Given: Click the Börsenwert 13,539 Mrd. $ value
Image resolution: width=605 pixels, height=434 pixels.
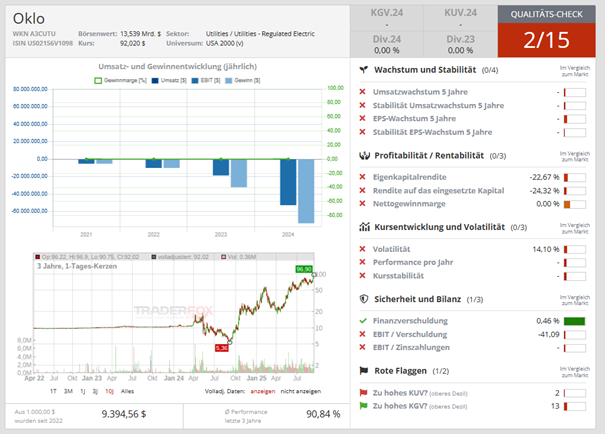Looking at the screenshot, I should pyautogui.click(x=140, y=34).
